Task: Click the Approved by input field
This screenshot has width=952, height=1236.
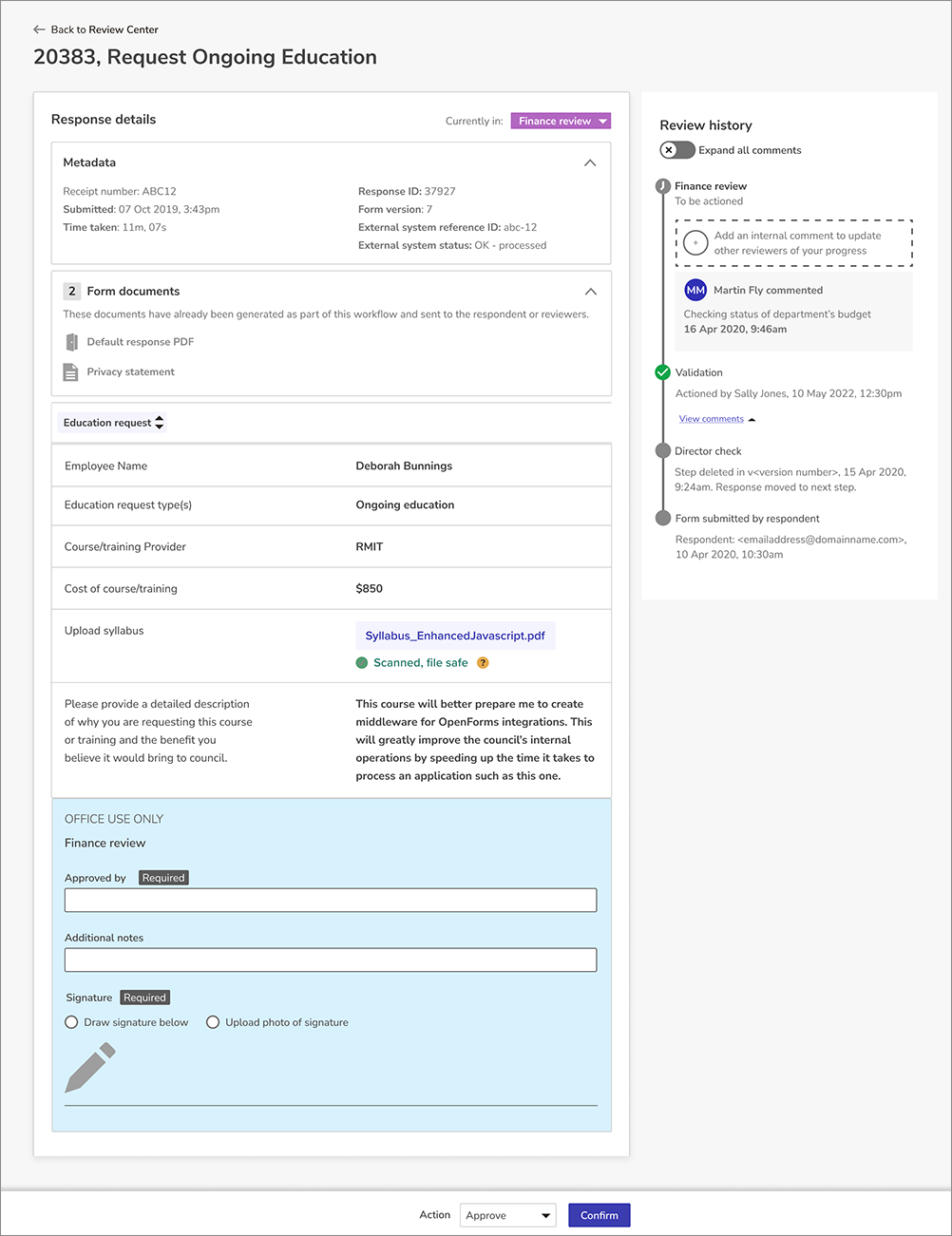Action: [331, 900]
